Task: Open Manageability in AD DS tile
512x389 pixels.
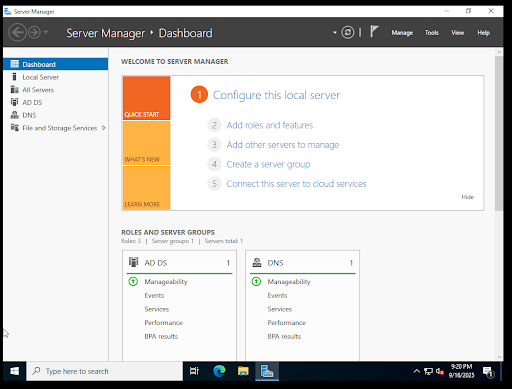Action: coord(166,282)
